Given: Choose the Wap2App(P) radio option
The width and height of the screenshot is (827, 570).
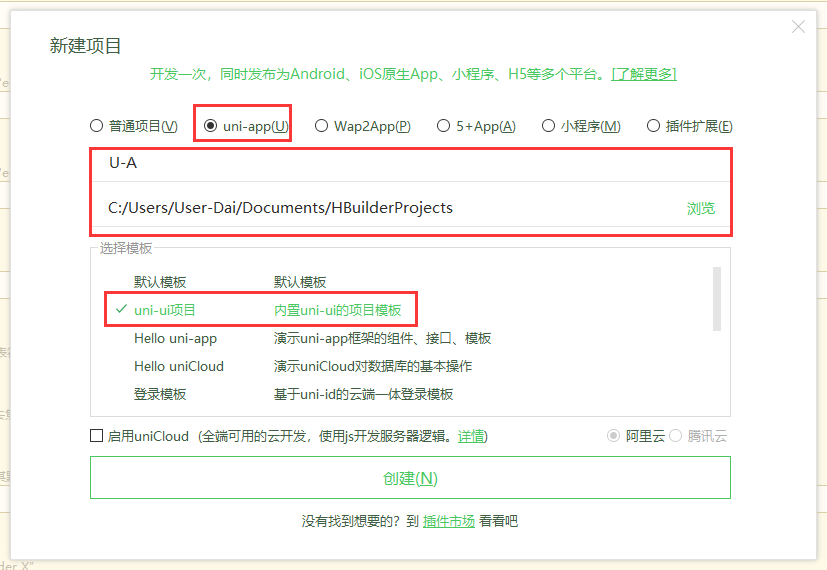Looking at the screenshot, I should click(x=321, y=126).
